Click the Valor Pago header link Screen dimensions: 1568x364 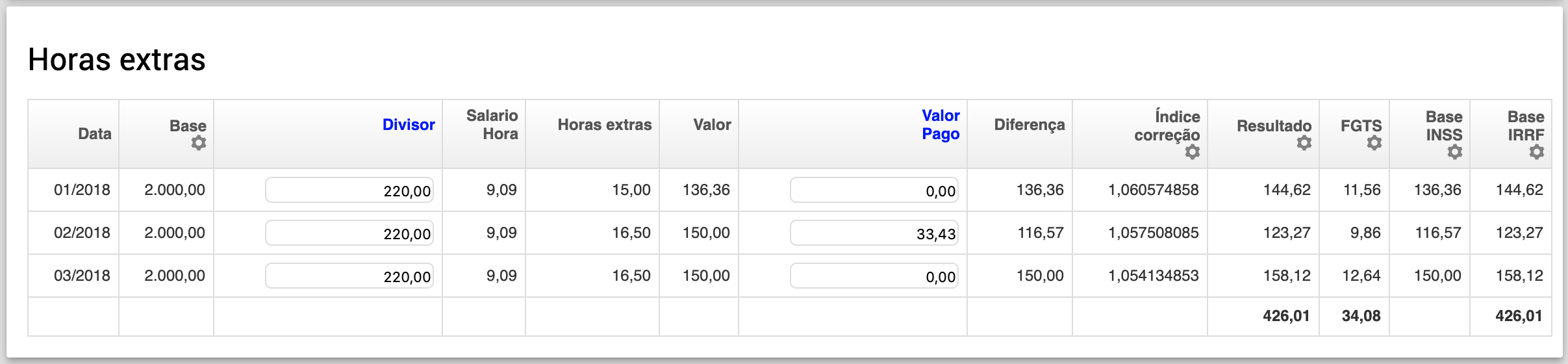[941, 125]
